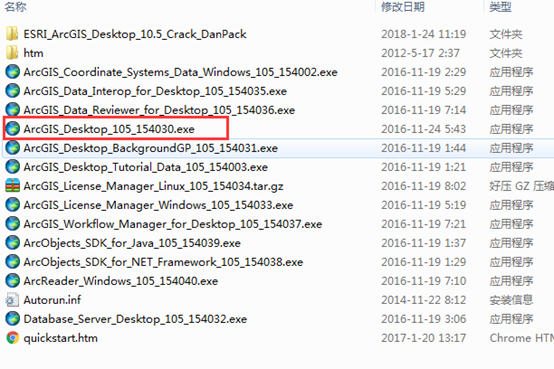This screenshot has height=369, width=554.
Task: Click the date 2016-11-19 8:02
Action: click(424, 186)
